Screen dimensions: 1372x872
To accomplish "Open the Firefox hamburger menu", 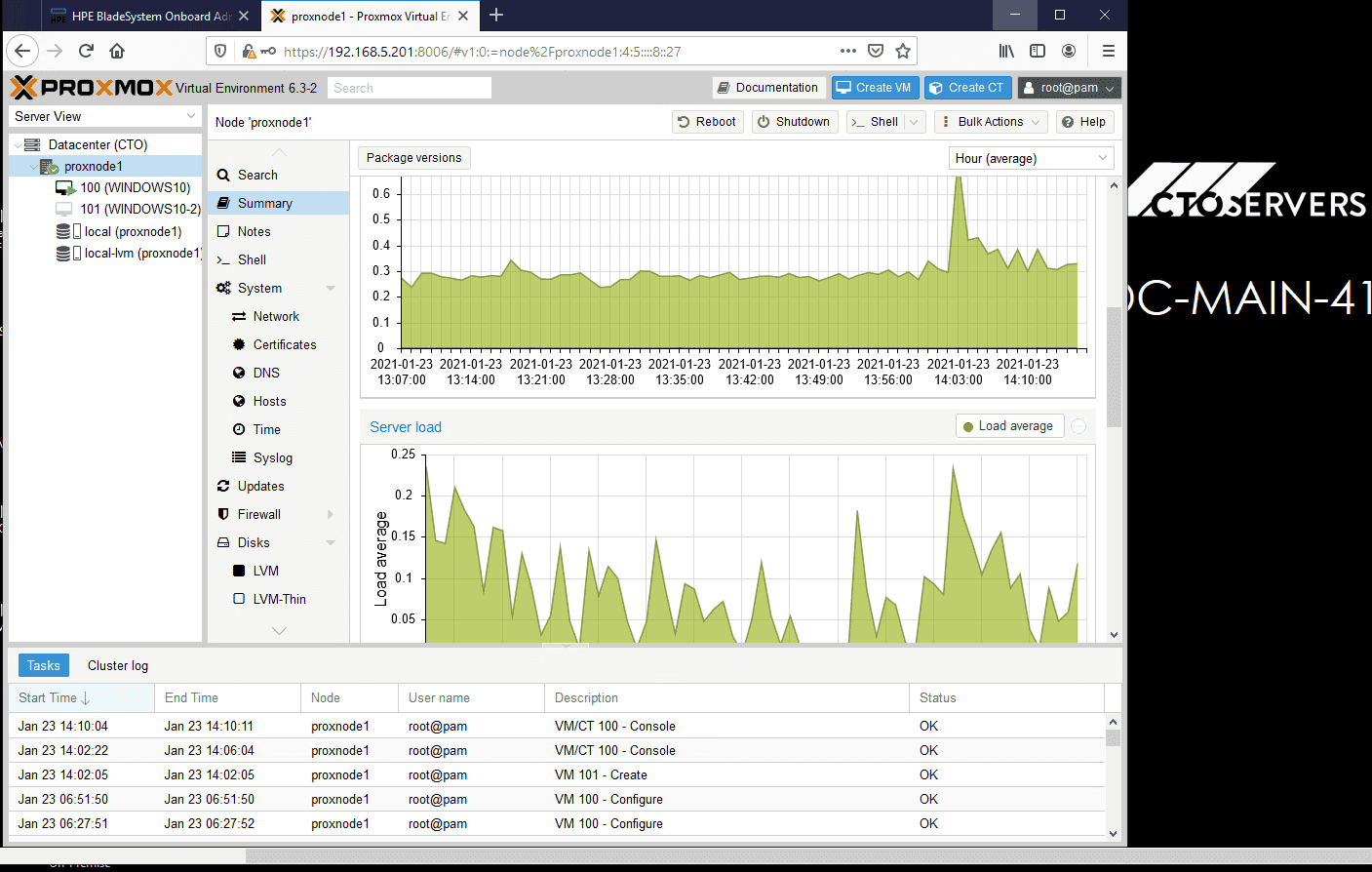I will tap(1109, 51).
